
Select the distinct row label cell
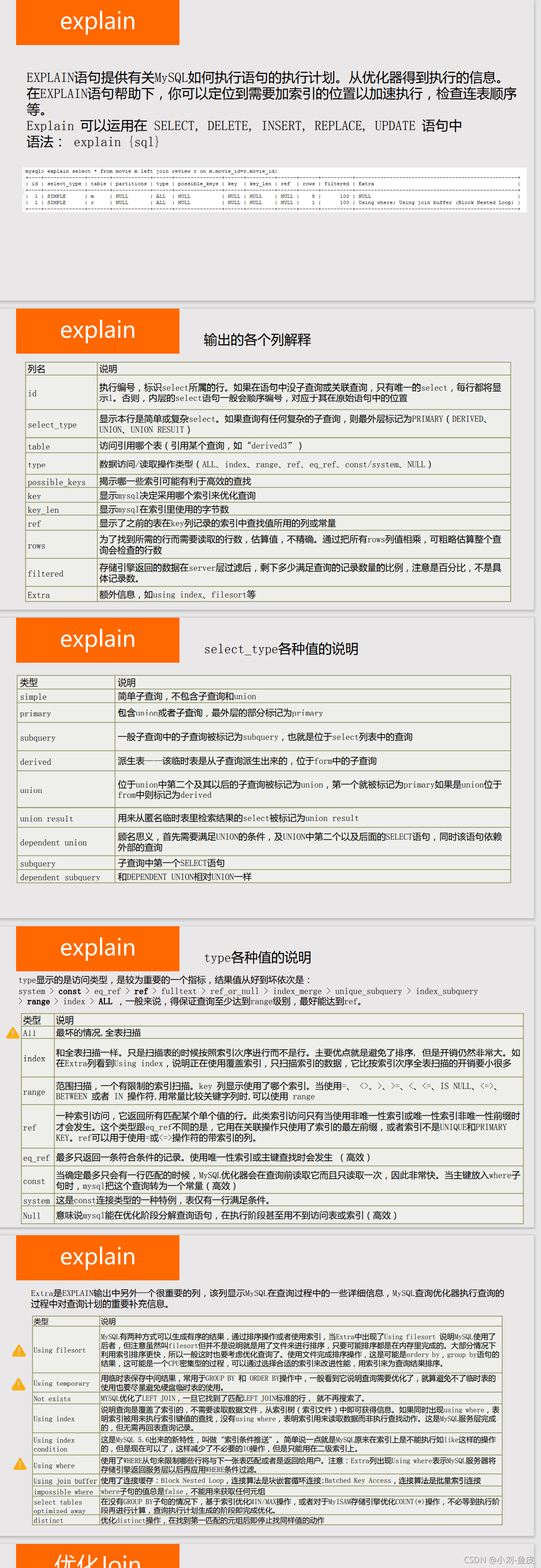[67, 1521]
